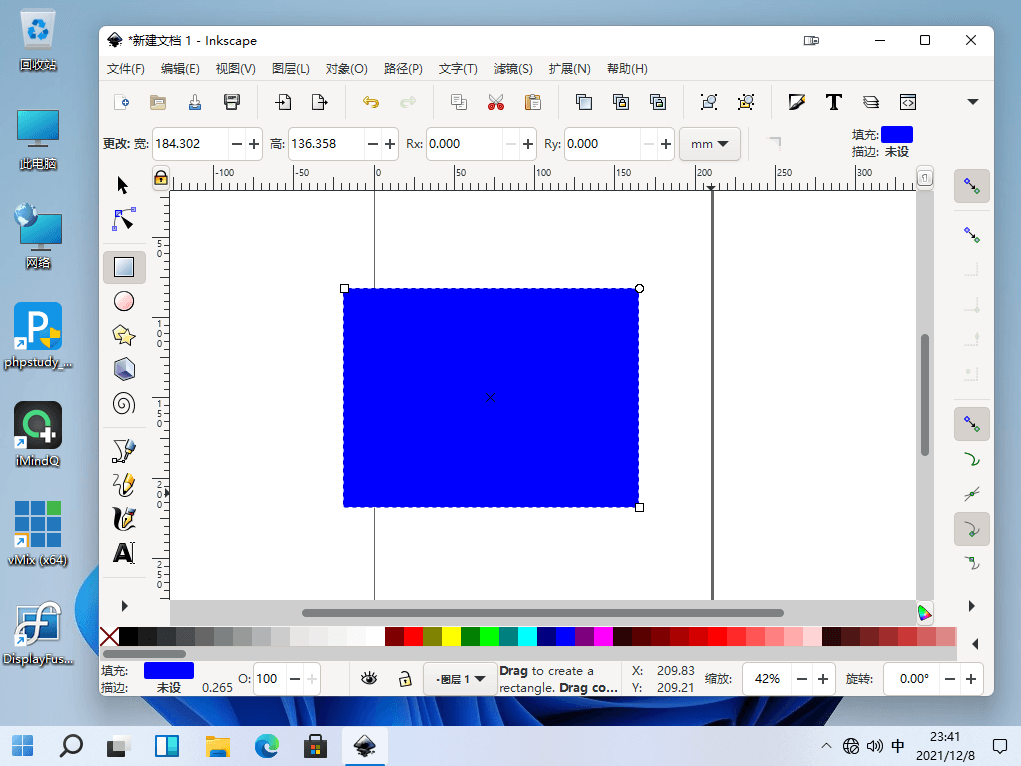Click the Print document icon
The image size is (1021, 766).
pos(231,102)
